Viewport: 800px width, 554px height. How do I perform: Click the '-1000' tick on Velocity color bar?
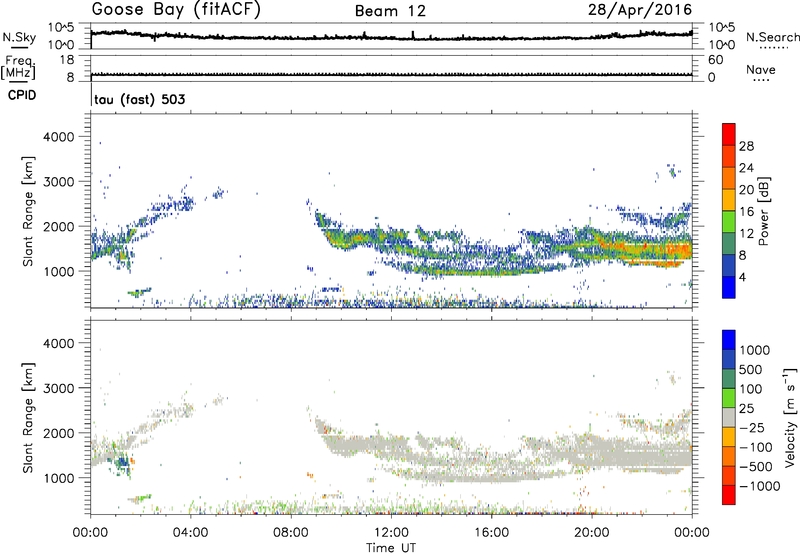coord(760,486)
